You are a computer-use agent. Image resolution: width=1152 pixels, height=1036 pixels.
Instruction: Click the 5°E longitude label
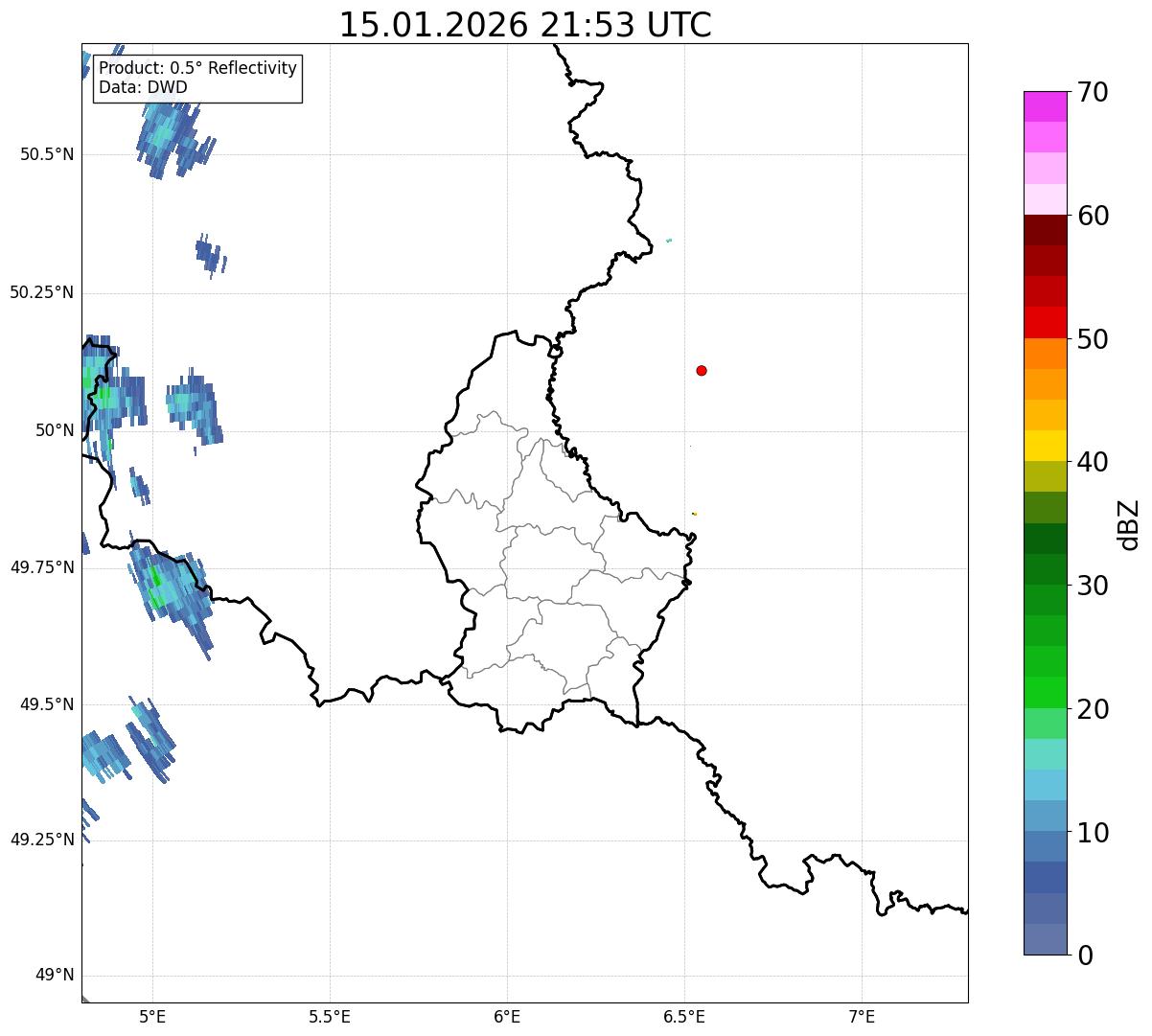pos(152,1017)
